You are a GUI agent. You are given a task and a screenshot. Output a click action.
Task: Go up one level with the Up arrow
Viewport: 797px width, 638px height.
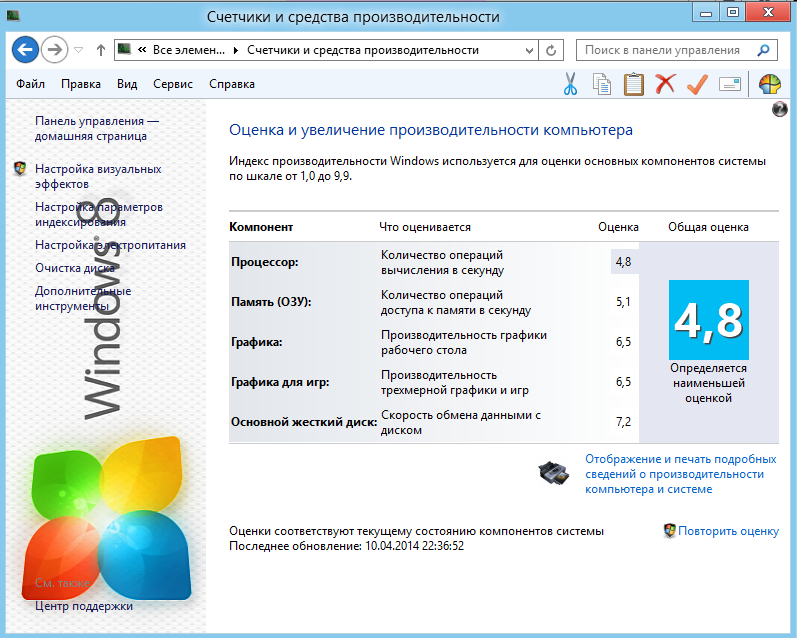tap(101, 50)
